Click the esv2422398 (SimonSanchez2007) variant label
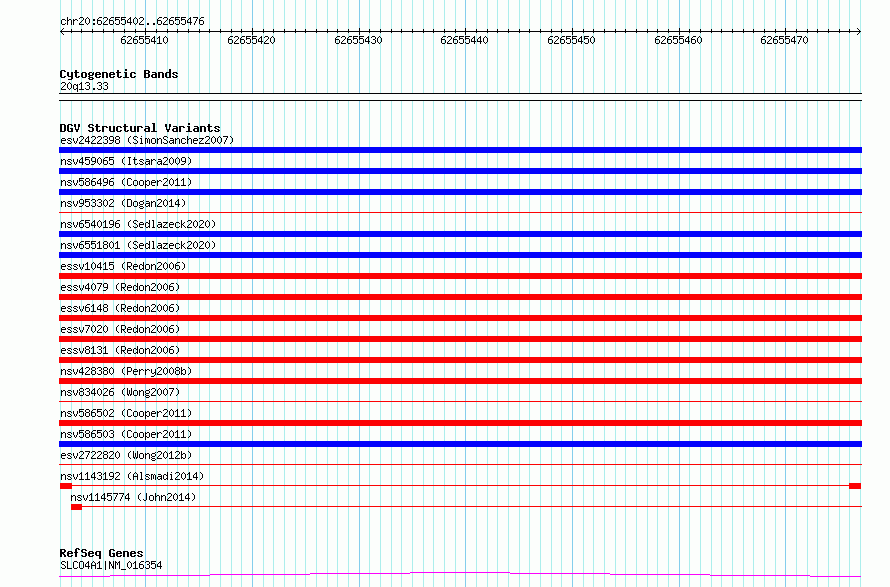 coord(147,140)
